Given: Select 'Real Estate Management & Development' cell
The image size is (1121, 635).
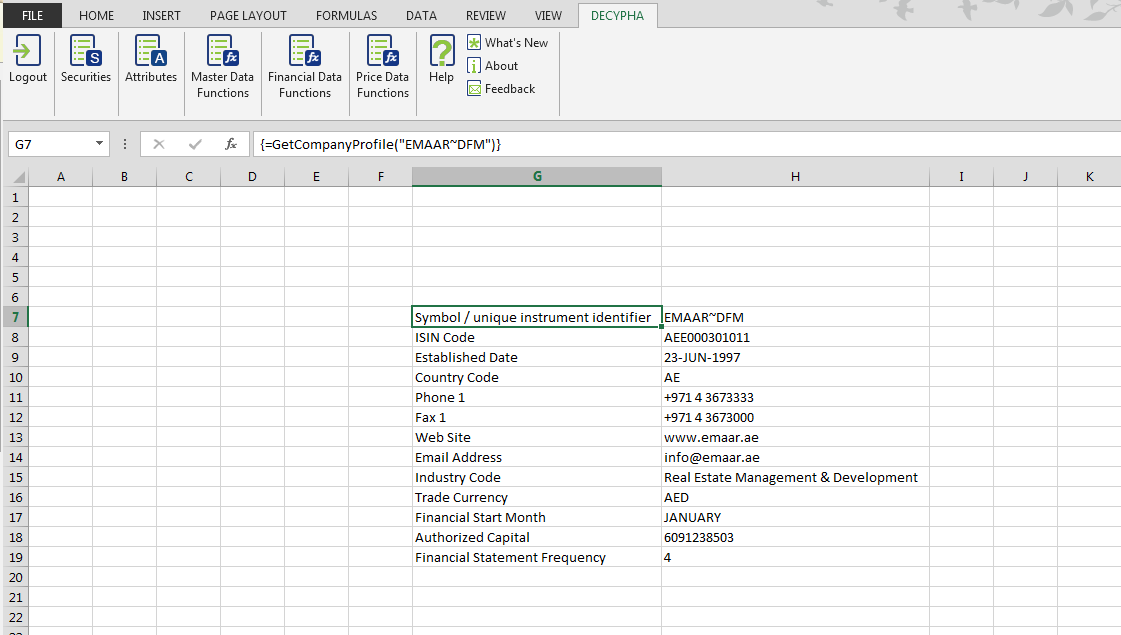Looking at the screenshot, I should tap(795, 478).
